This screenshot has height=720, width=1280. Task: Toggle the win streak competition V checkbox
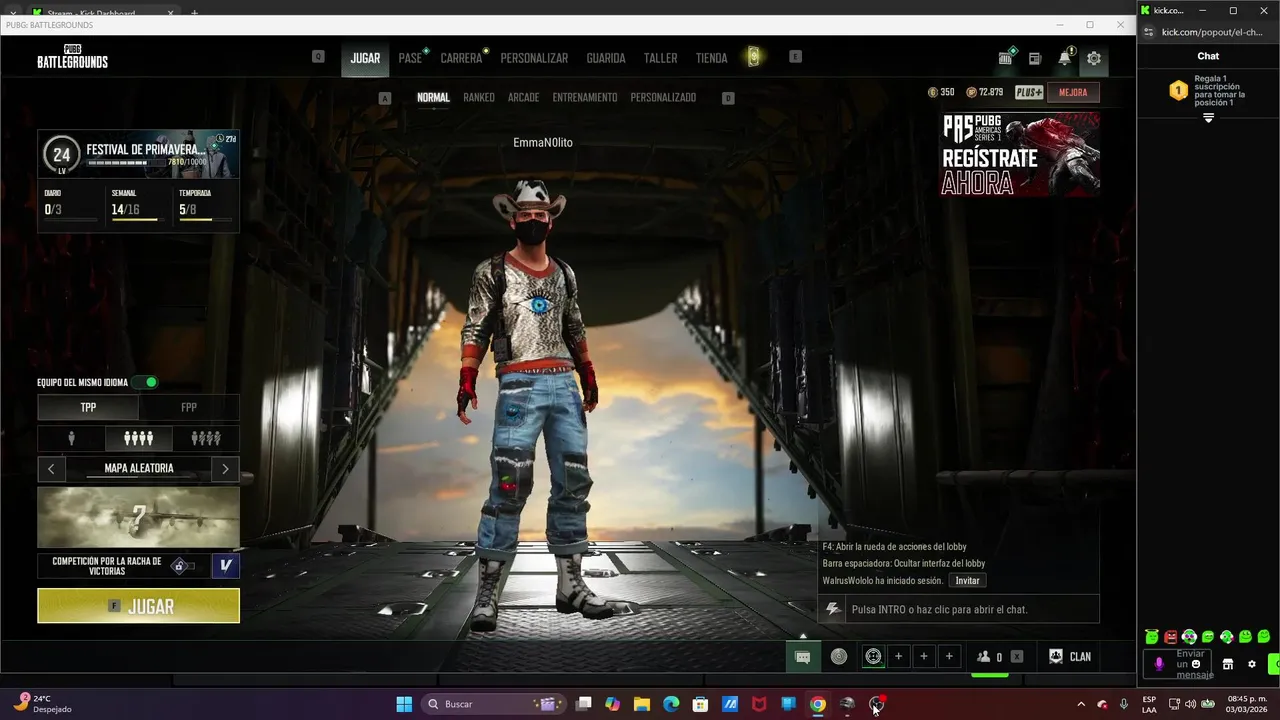tap(226, 566)
